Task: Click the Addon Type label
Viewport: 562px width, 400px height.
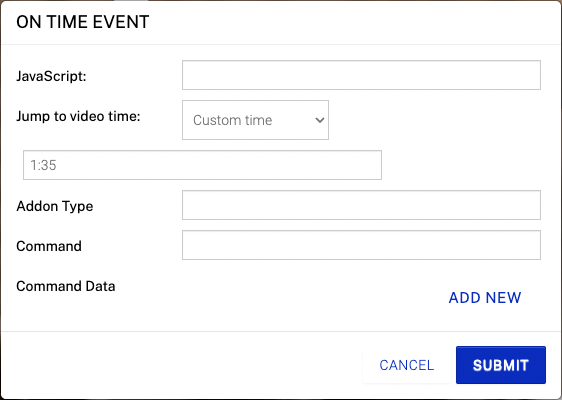Action: 54,206
